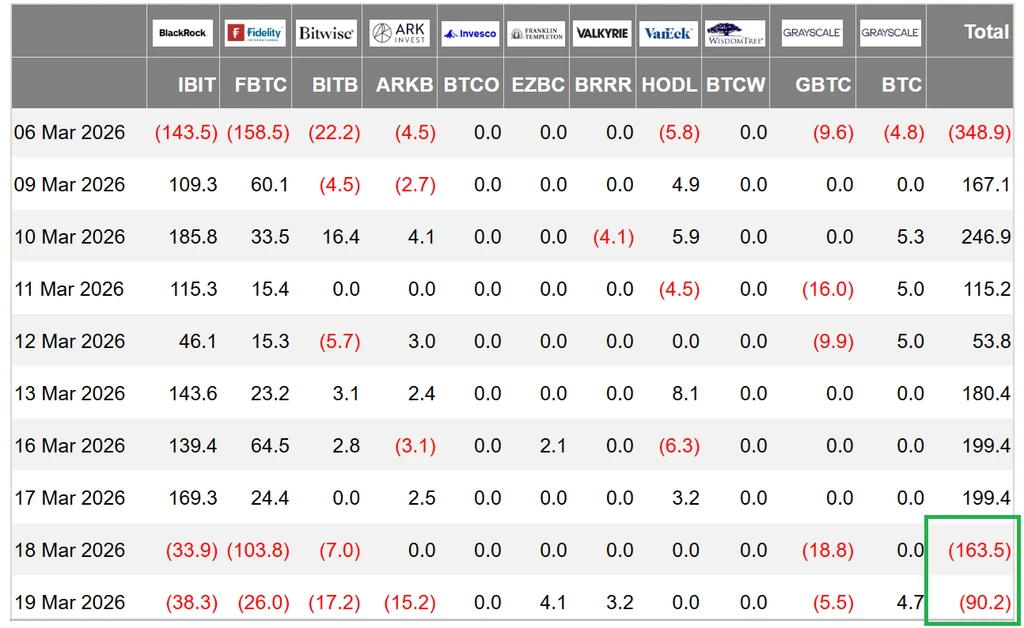Screen dimensions: 1024x628
Task: Click the ARK Invest logo
Action: tap(400, 33)
